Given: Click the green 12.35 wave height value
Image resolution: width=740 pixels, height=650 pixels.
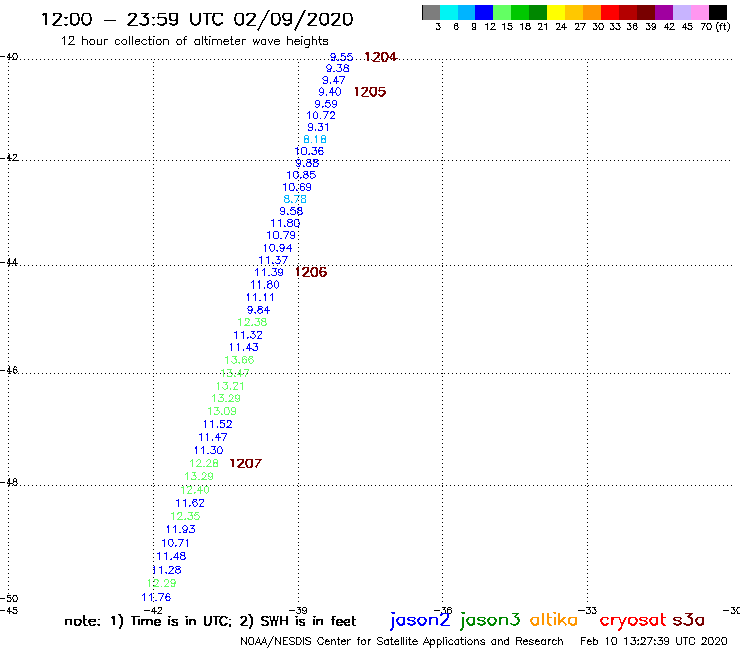Looking at the screenshot, I should [185, 516].
